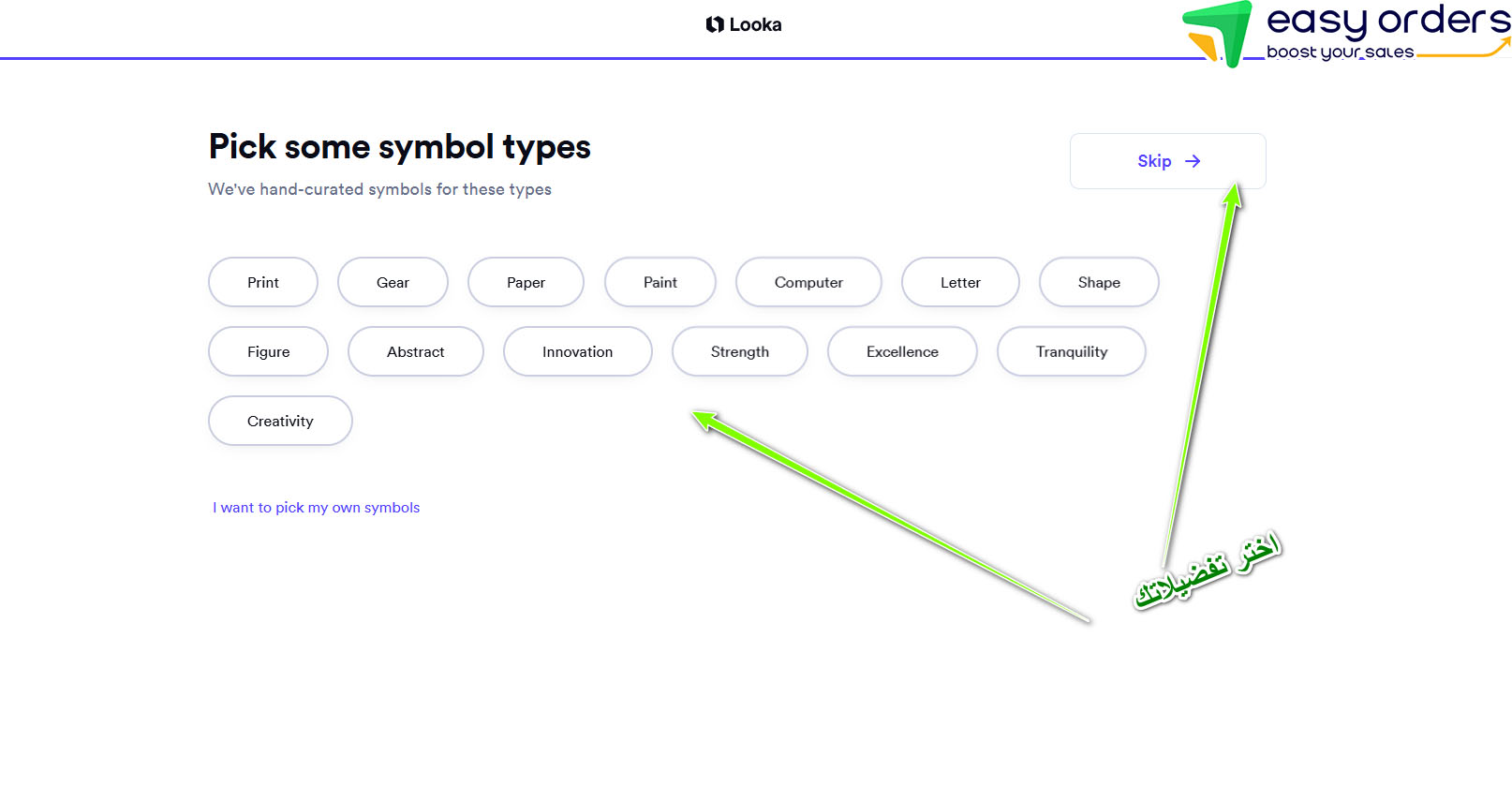Toggle the Creativity symbol type

(280, 421)
